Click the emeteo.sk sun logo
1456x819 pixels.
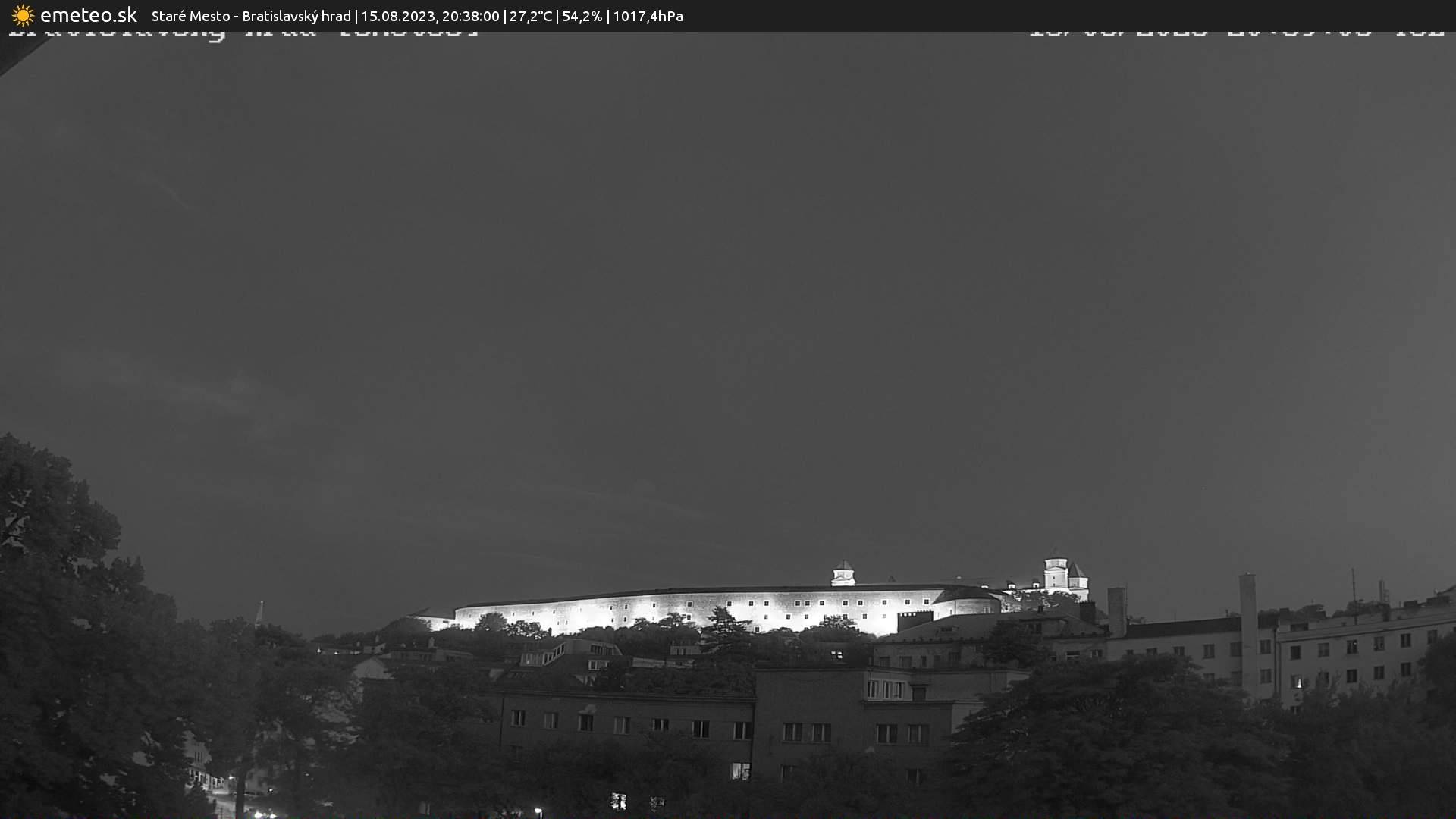pyautogui.click(x=23, y=15)
